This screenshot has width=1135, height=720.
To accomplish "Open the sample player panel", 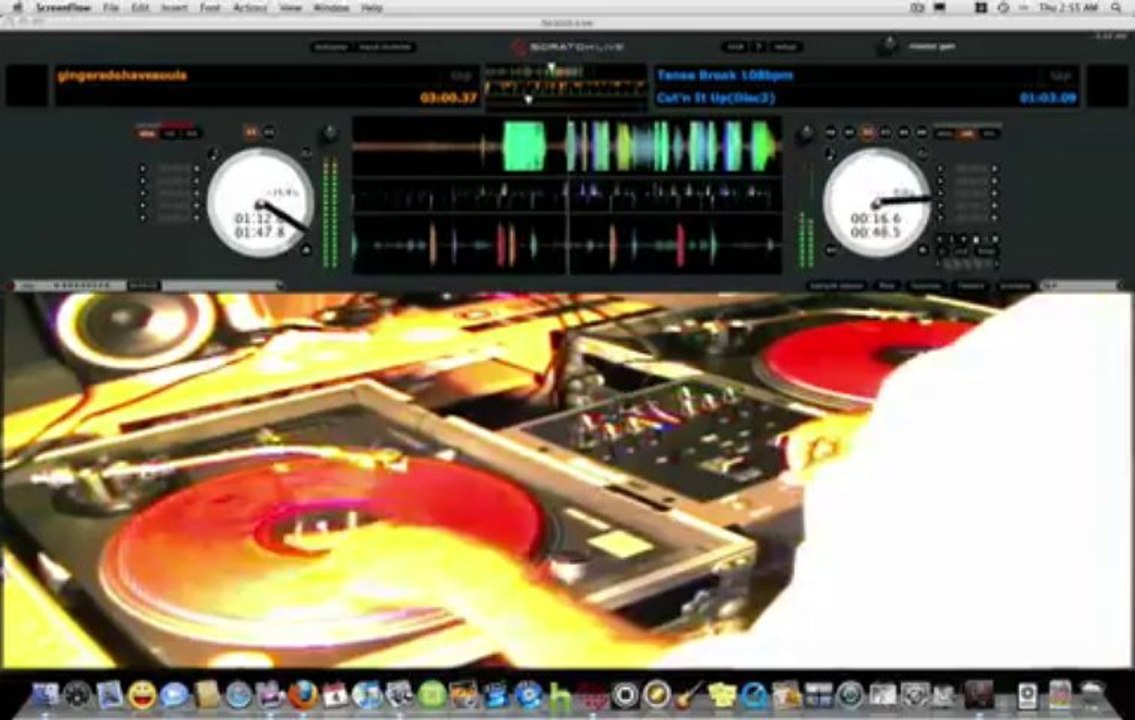I will pyautogui.click(x=837, y=286).
